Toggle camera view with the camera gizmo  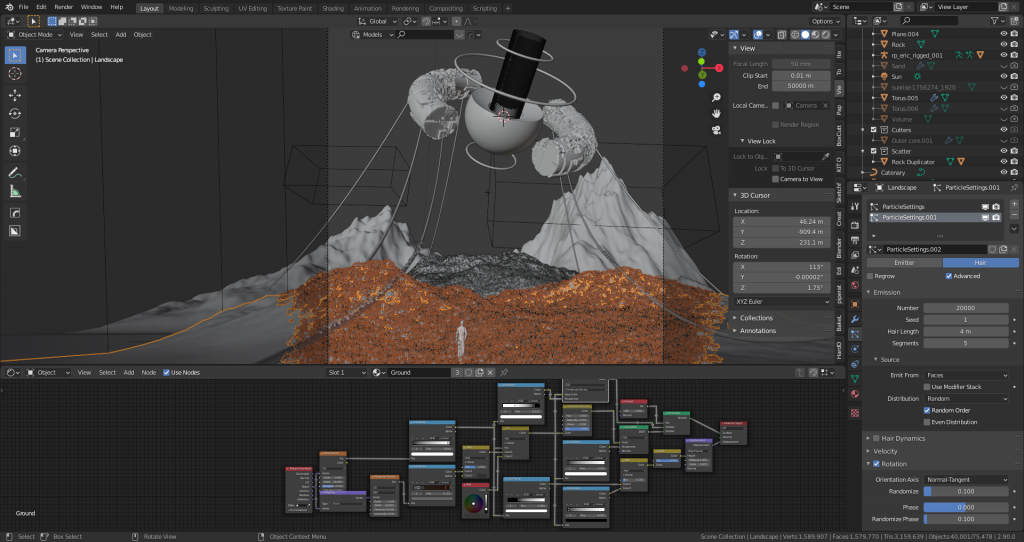coord(717,129)
